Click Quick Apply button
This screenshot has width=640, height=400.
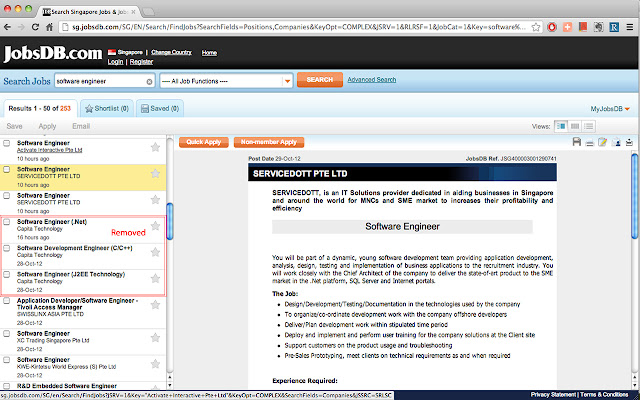[x=204, y=142]
